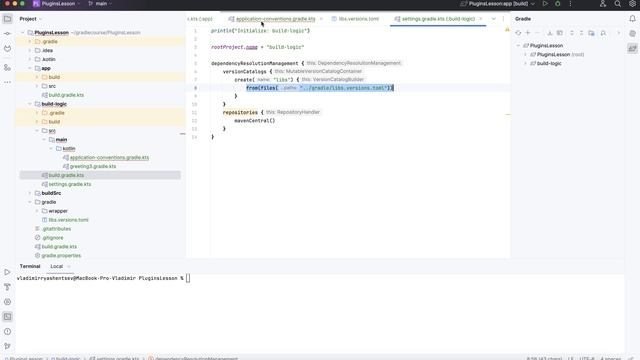
Task: Expand build-logic node in Gradle panel
Action: coord(525,64)
